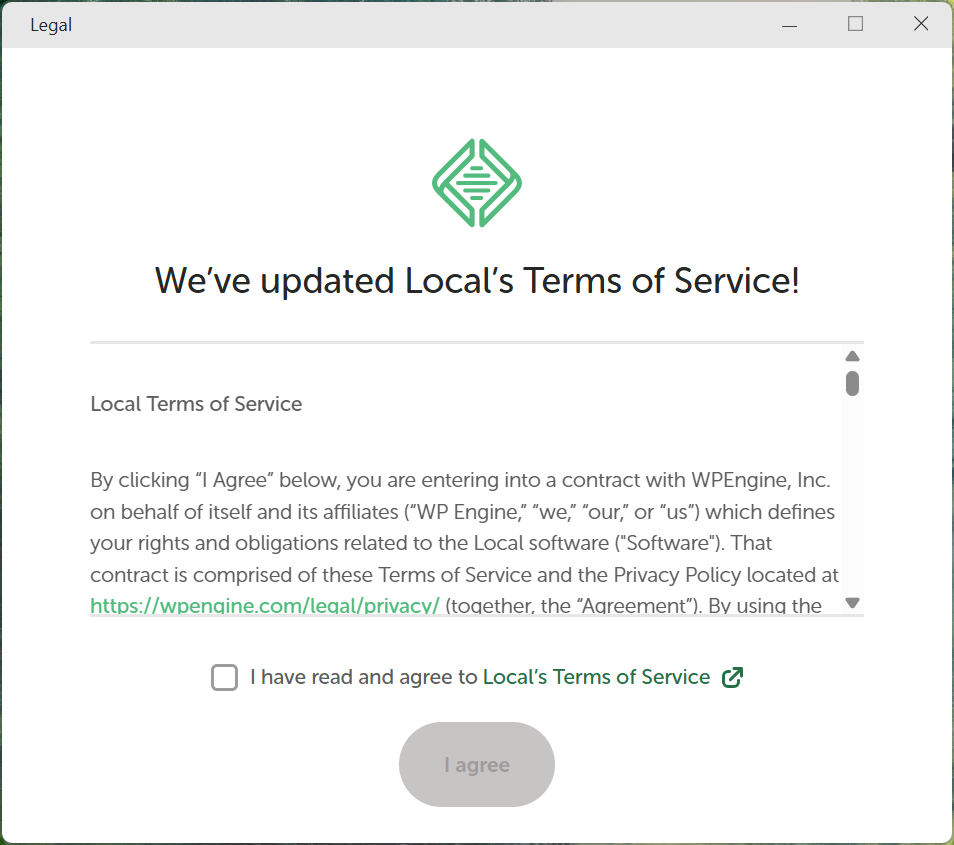Open the Local's Terms of Service link
Screen dimensions: 954x845
(596, 678)
